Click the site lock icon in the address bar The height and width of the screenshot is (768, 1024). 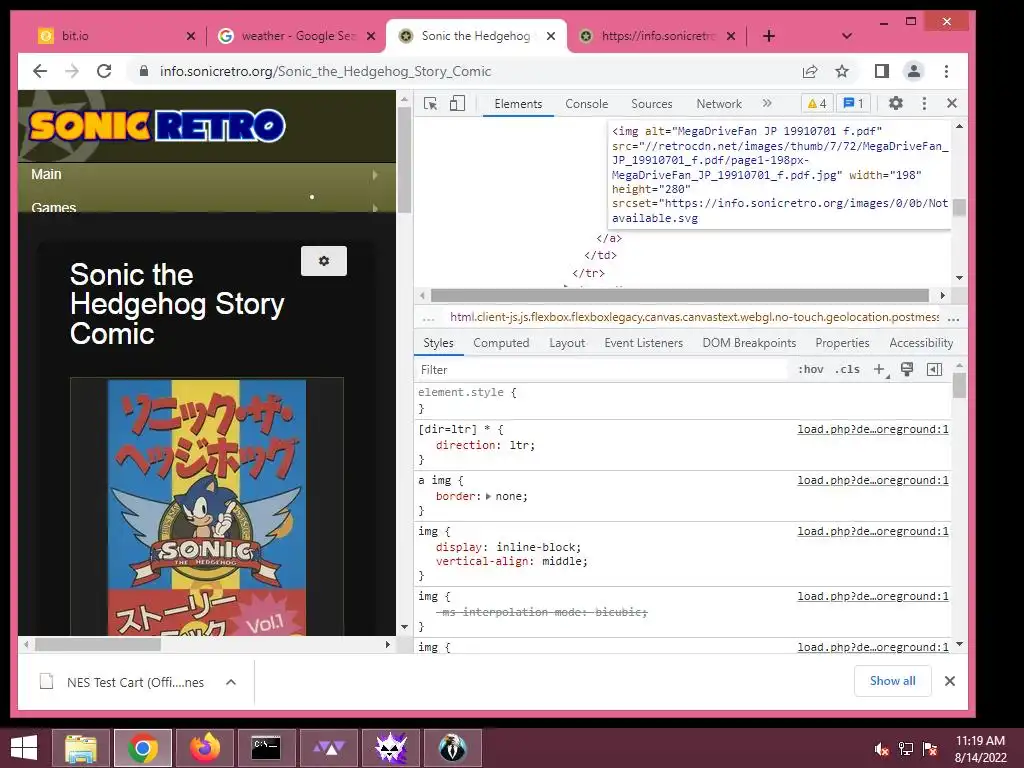(x=144, y=71)
